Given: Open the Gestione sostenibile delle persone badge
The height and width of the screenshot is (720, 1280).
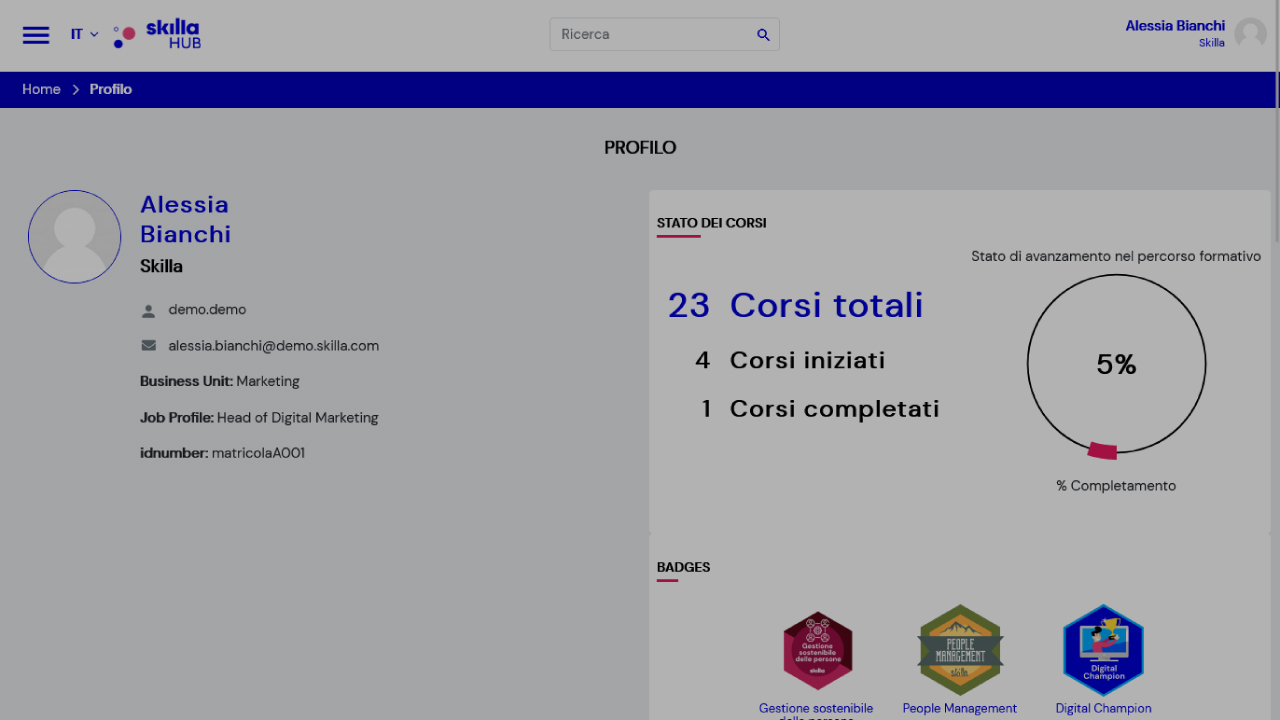Looking at the screenshot, I should pyautogui.click(x=817, y=651).
